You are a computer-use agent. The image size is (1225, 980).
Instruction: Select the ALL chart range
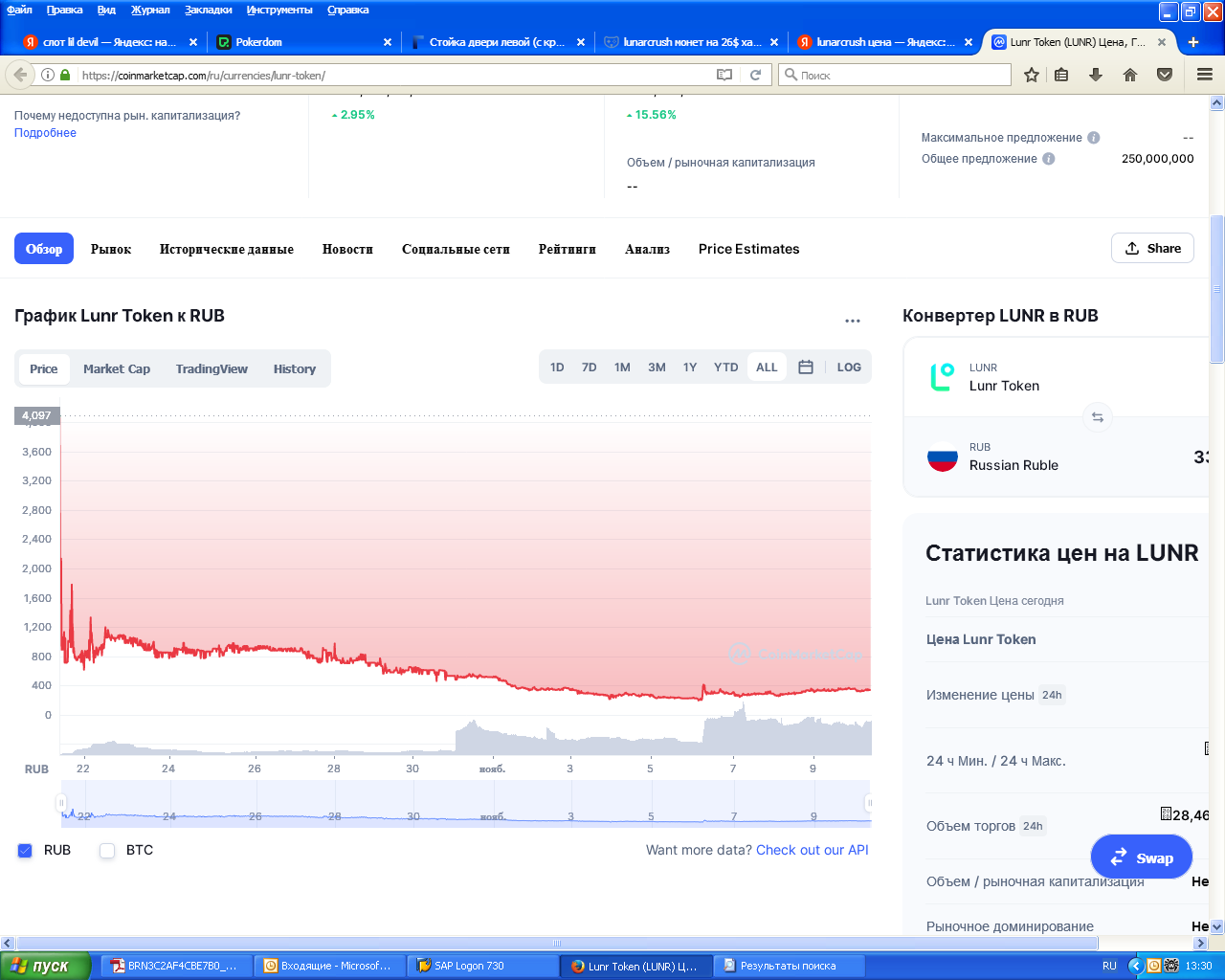pos(767,367)
